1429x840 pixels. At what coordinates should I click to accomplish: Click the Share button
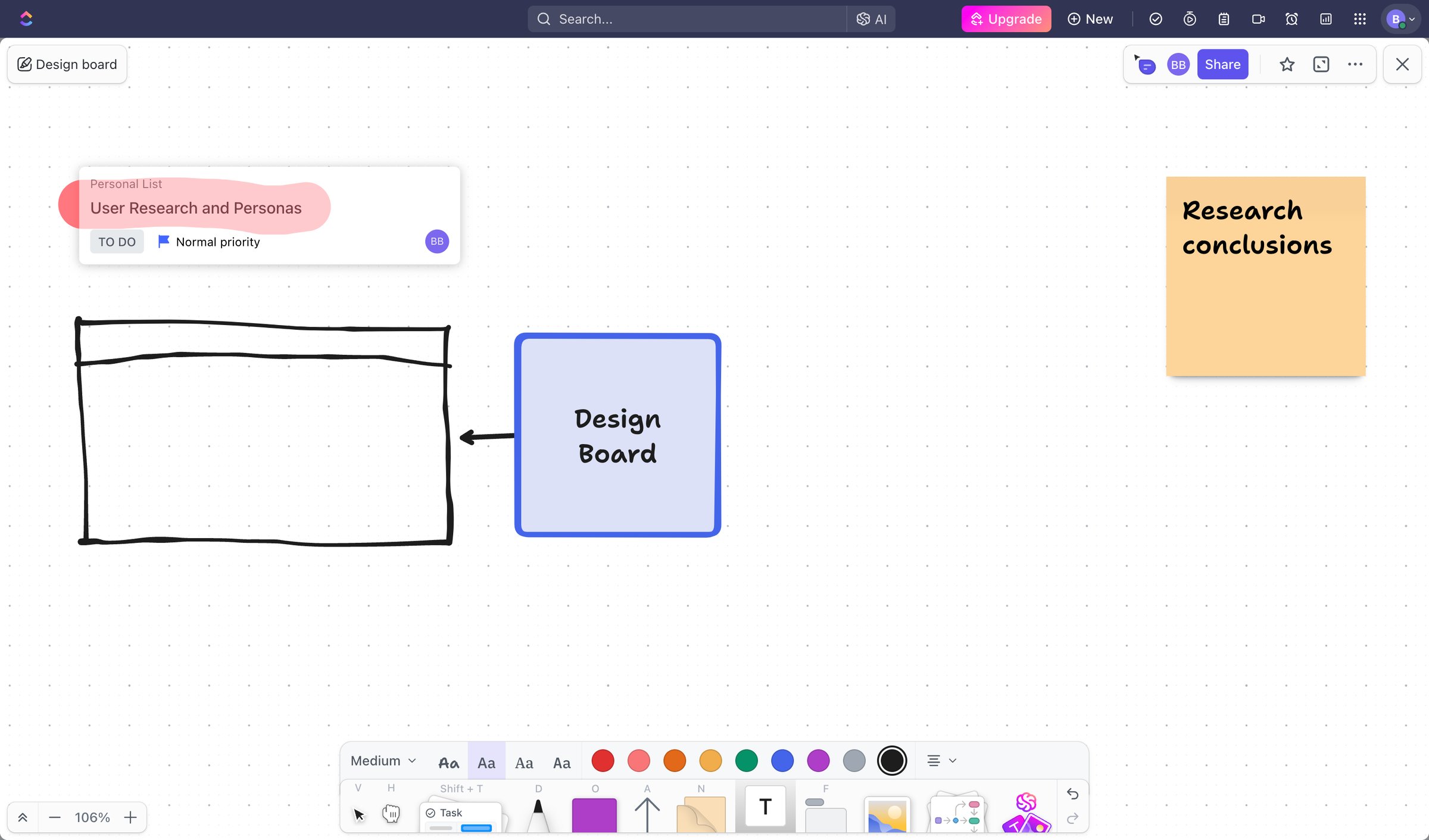[1222, 64]
